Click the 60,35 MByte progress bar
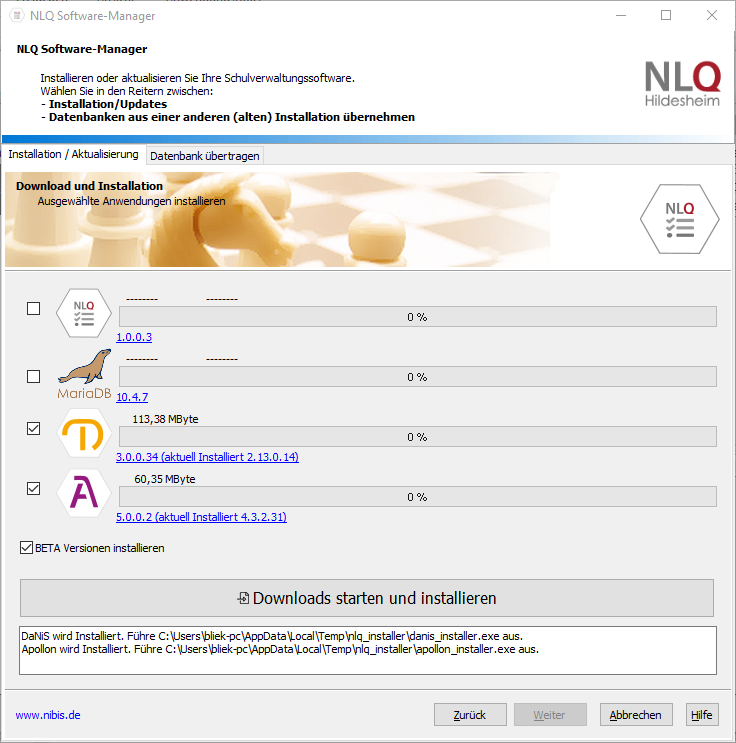736x743 pixels. point(418,497)
